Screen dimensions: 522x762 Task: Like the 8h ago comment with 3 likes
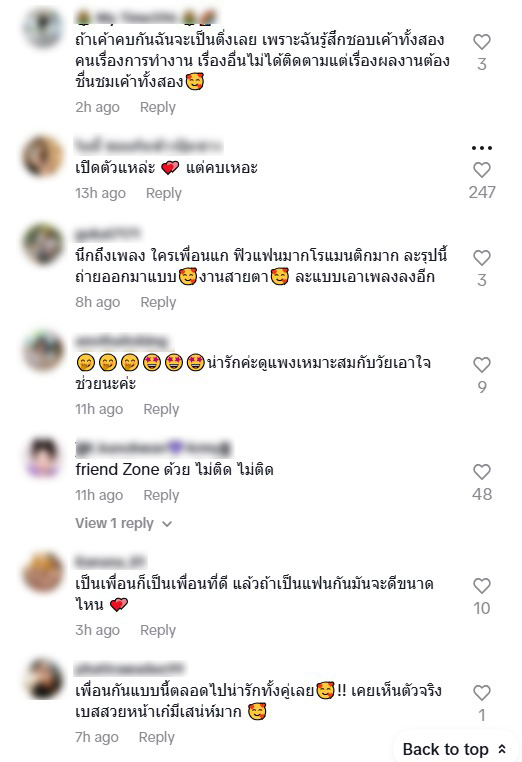coord(482,258)
